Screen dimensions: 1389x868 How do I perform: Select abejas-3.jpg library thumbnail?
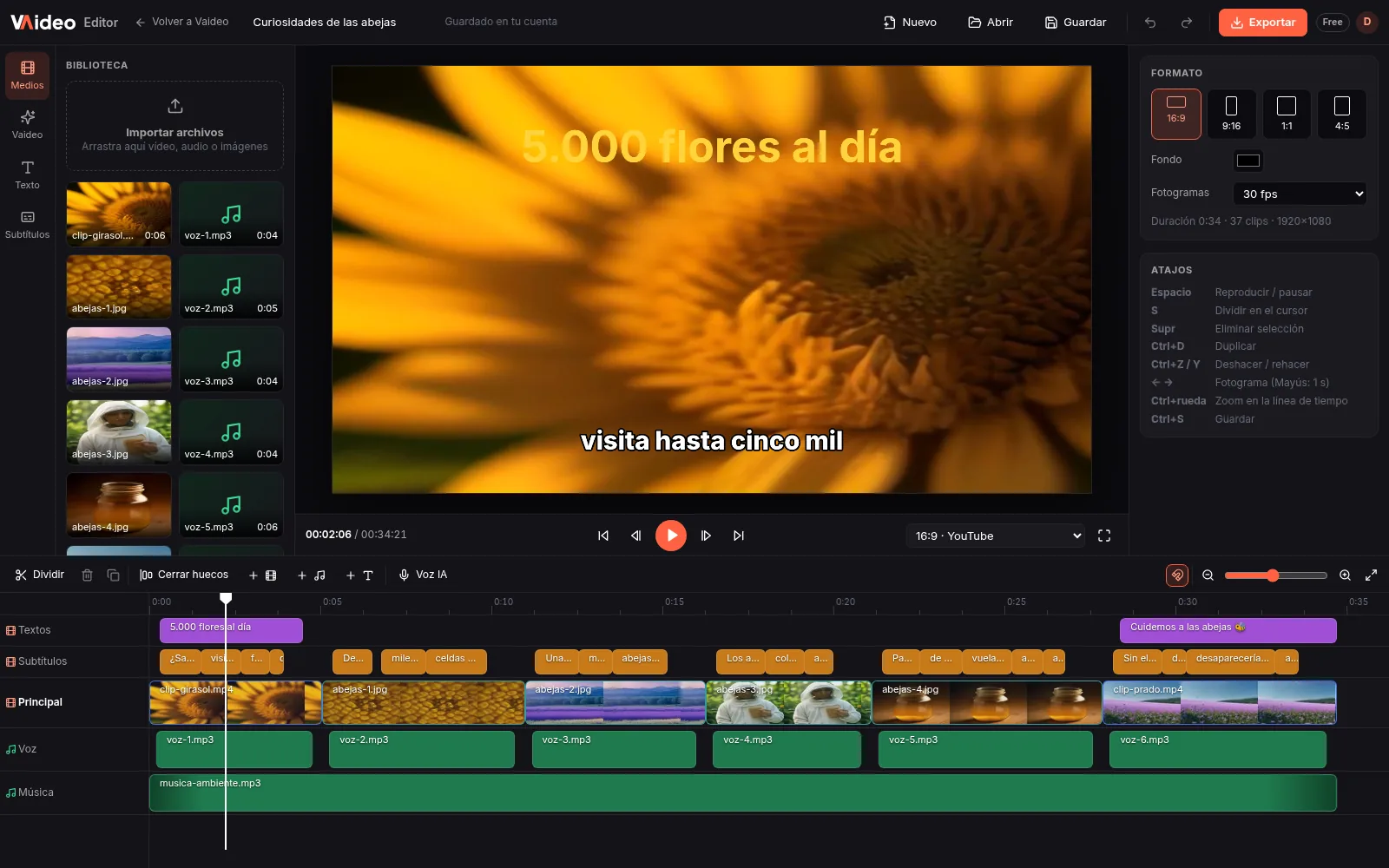(x=119, y=432)
